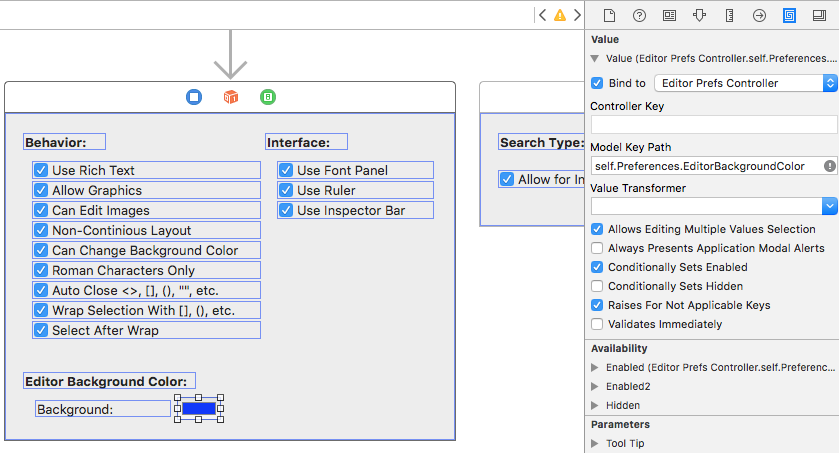Open the File inspector
The image size is (839, 453).
point(609,16)
